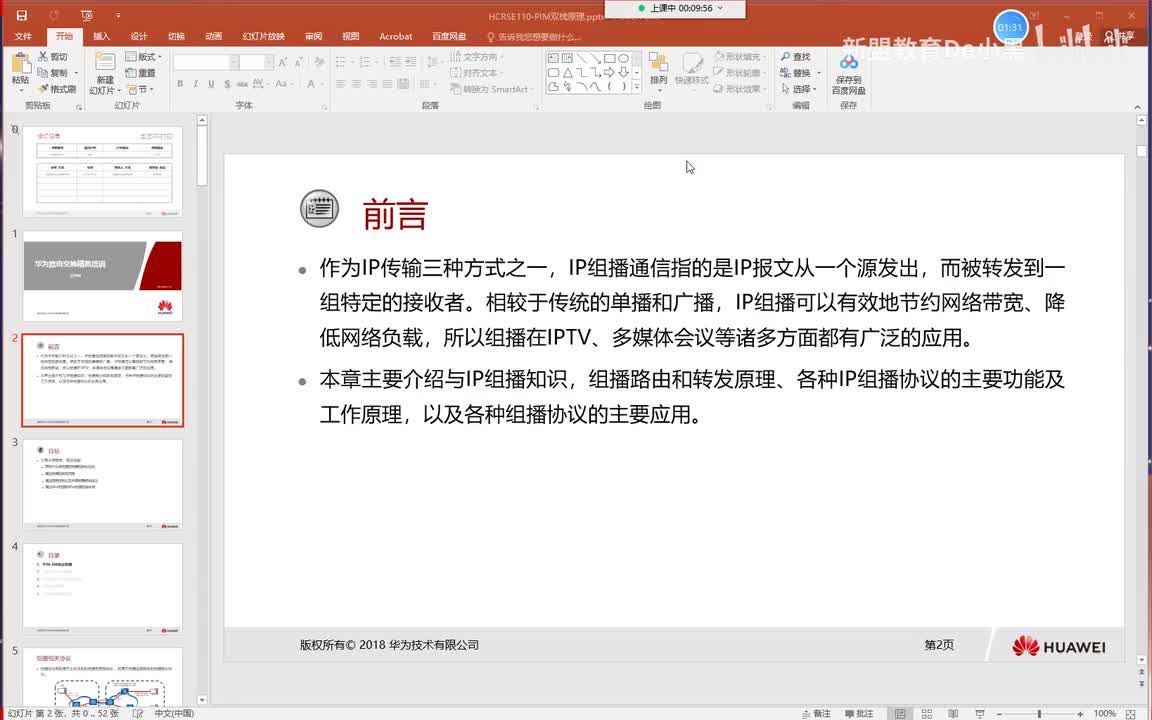Click the Increase Font Size icon

coord(283,62)
